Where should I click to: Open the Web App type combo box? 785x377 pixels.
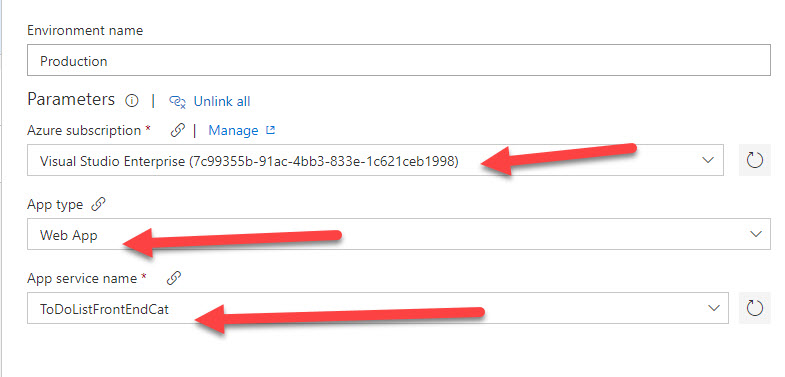coord(399,234)
